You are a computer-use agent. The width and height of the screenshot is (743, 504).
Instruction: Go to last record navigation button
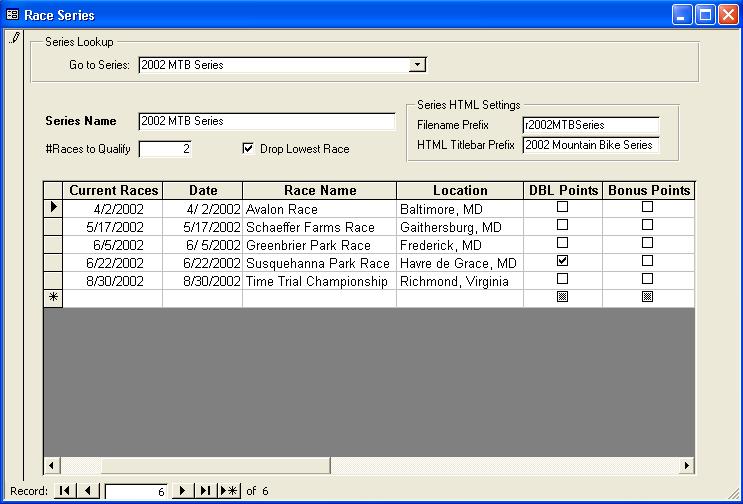205,491
